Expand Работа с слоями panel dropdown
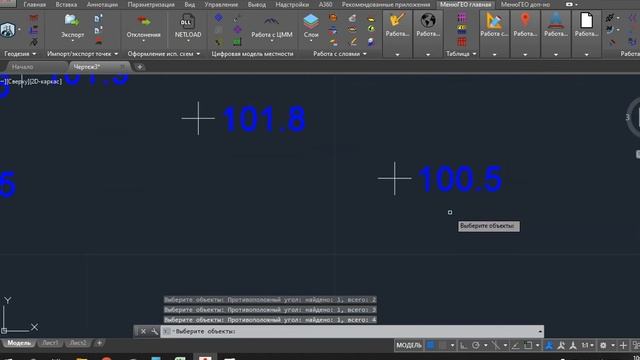 click(364, 54)
